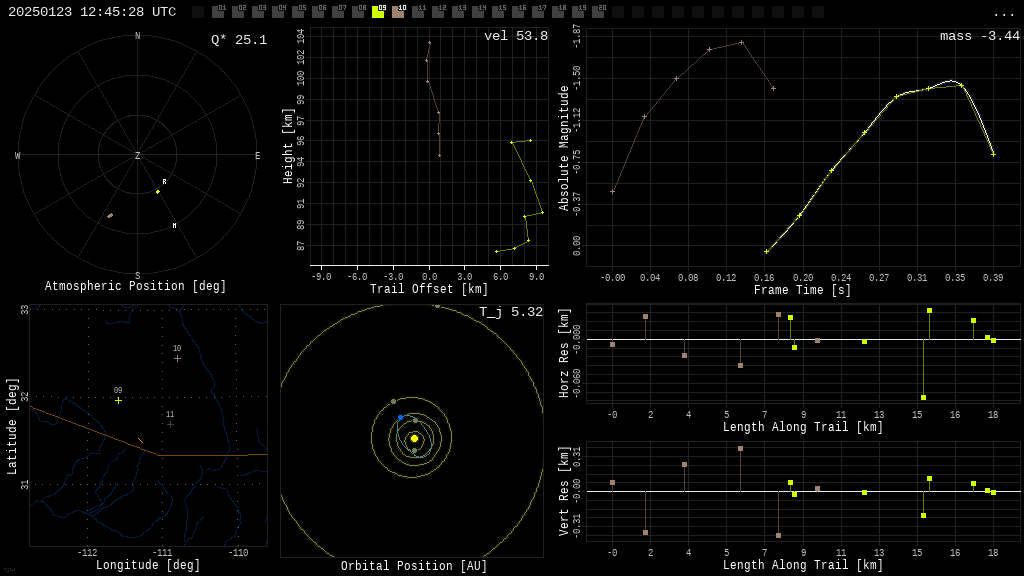Toggle selection of frame 06

(x=317, y=14)
